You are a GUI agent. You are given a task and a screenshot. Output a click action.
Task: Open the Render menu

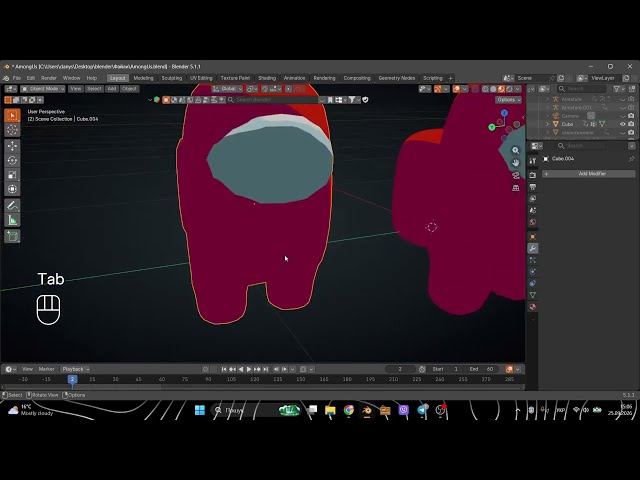click(x=49, y=78)
